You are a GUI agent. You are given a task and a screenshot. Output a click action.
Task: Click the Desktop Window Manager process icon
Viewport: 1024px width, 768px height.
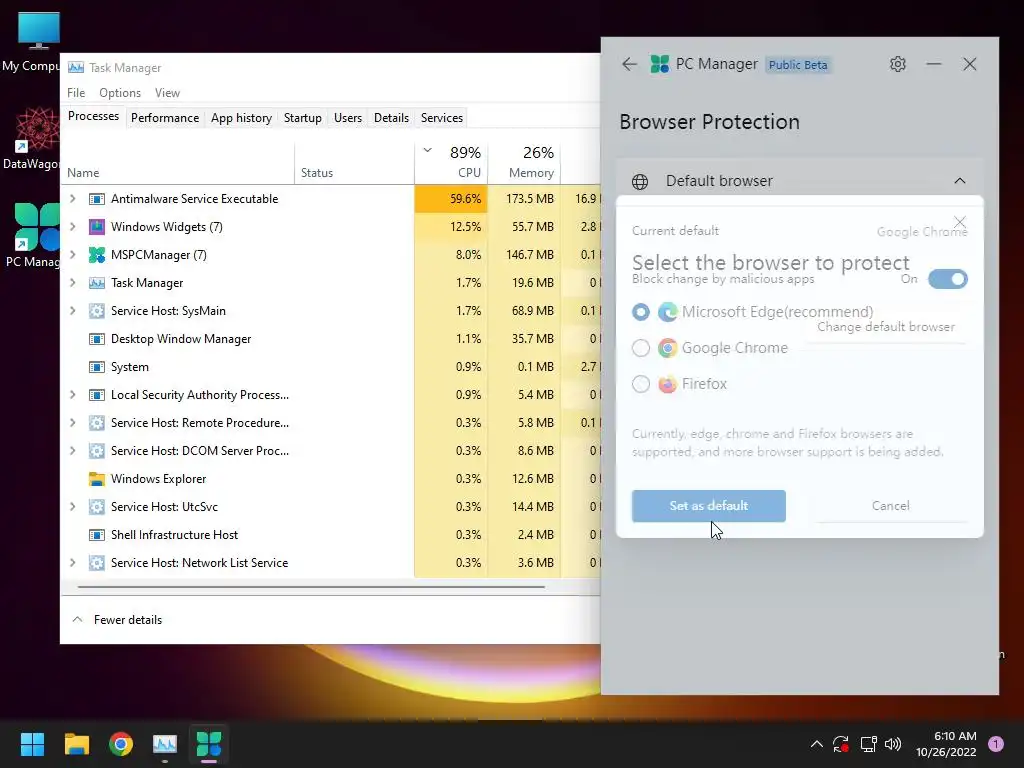click(97, 340)
